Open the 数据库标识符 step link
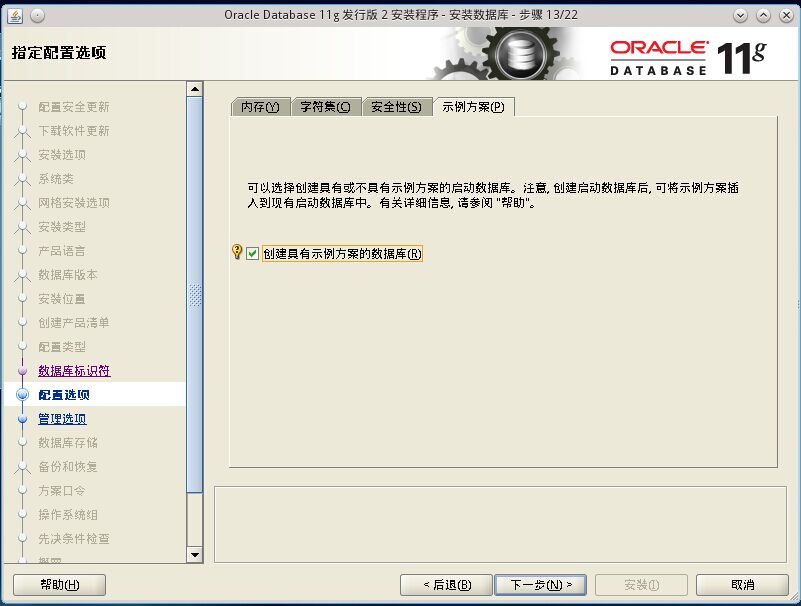This screenshot has width=801, height=606. (x=74, y=370)
